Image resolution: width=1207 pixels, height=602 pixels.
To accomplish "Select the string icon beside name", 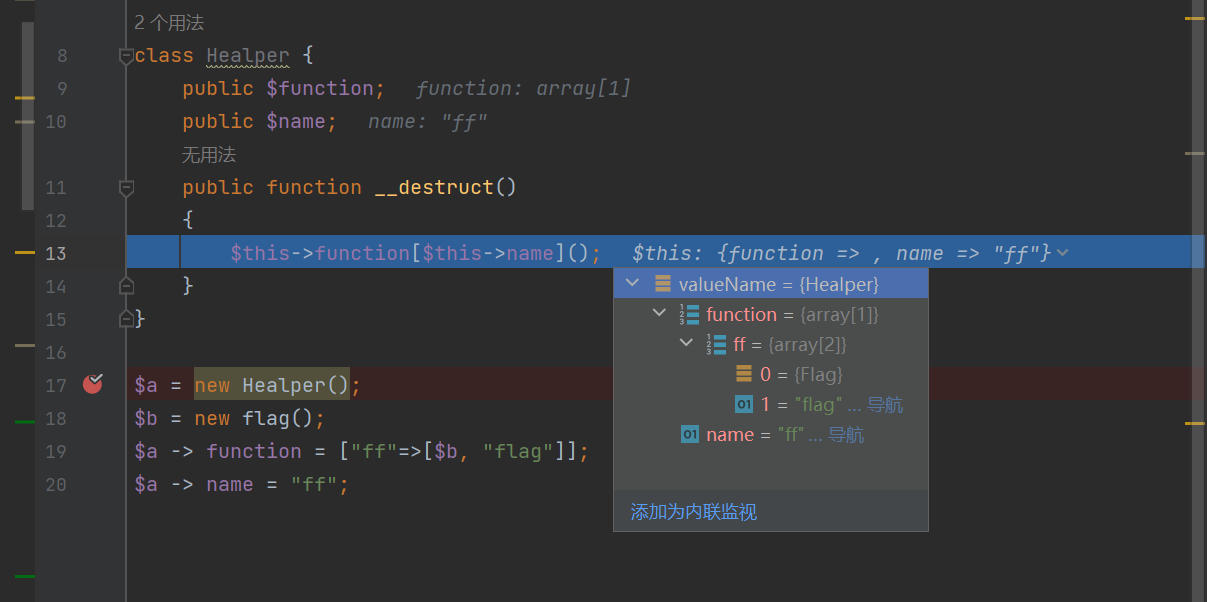I will click(x=690, y=434).
